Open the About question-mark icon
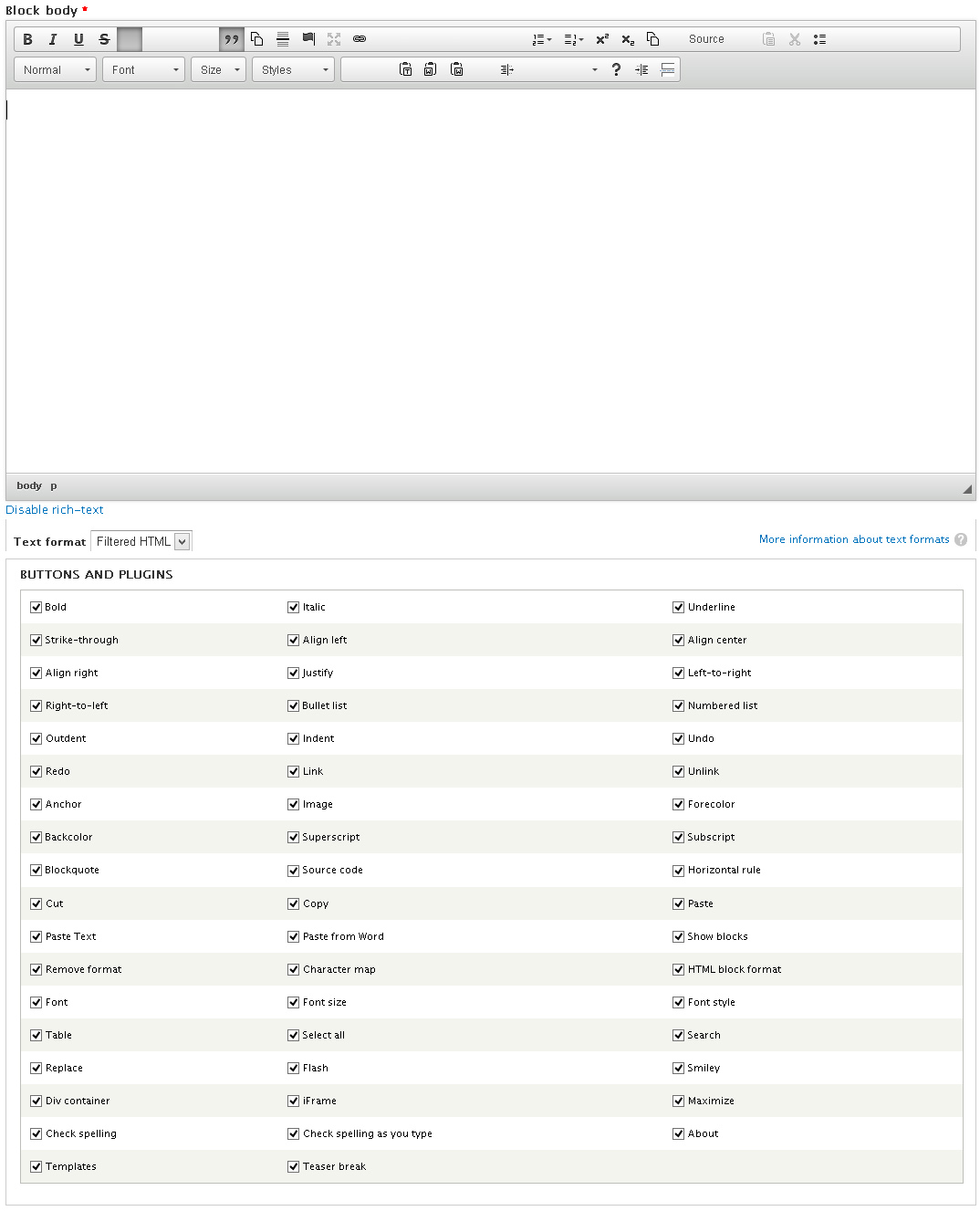Image resolution: width=980 pixels, height=1211 pixels. click(616, 69)
